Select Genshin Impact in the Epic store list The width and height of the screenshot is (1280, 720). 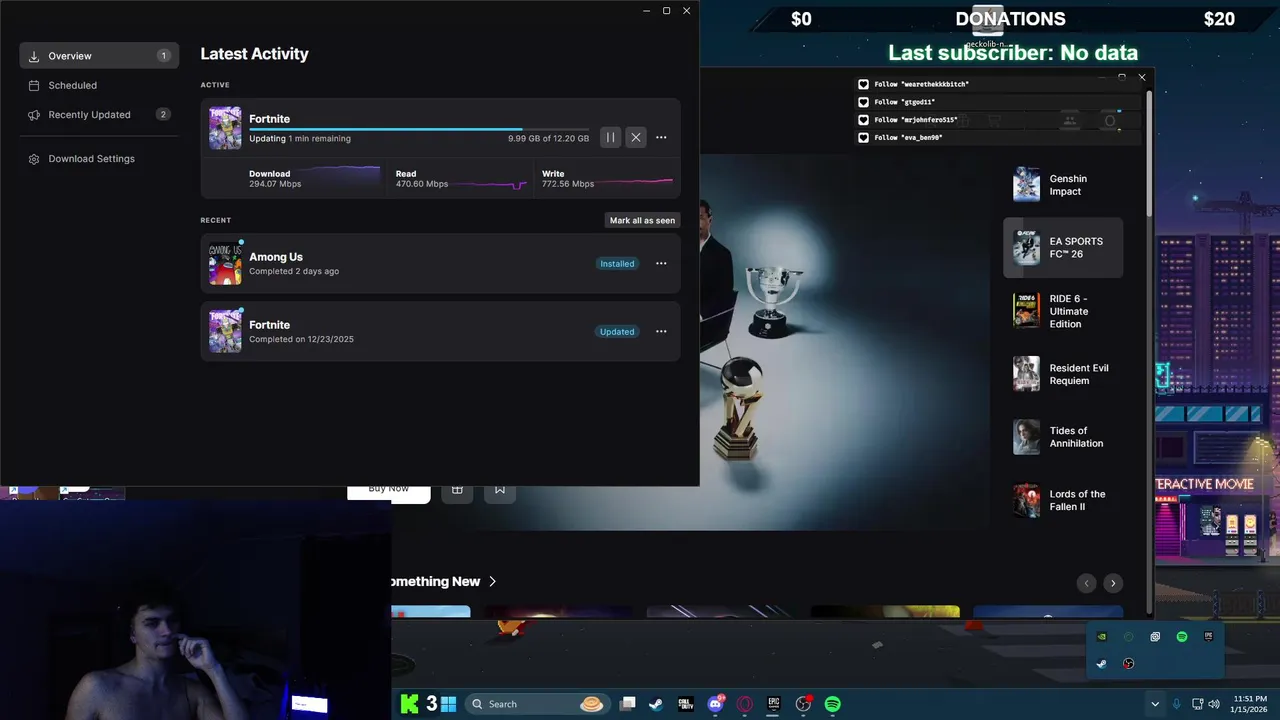point(1063,185)
